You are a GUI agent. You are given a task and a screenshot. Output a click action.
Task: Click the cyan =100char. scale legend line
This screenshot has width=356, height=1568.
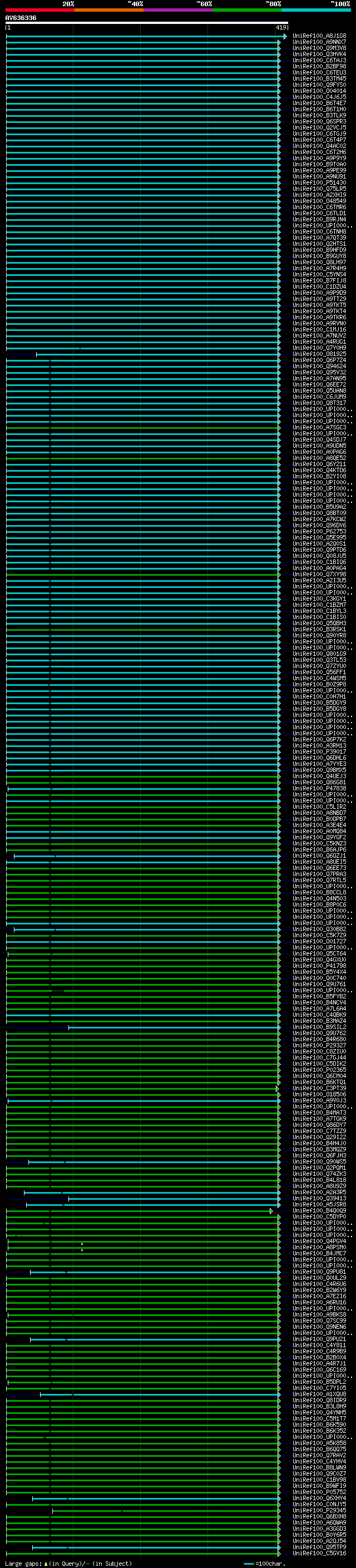248,1564
